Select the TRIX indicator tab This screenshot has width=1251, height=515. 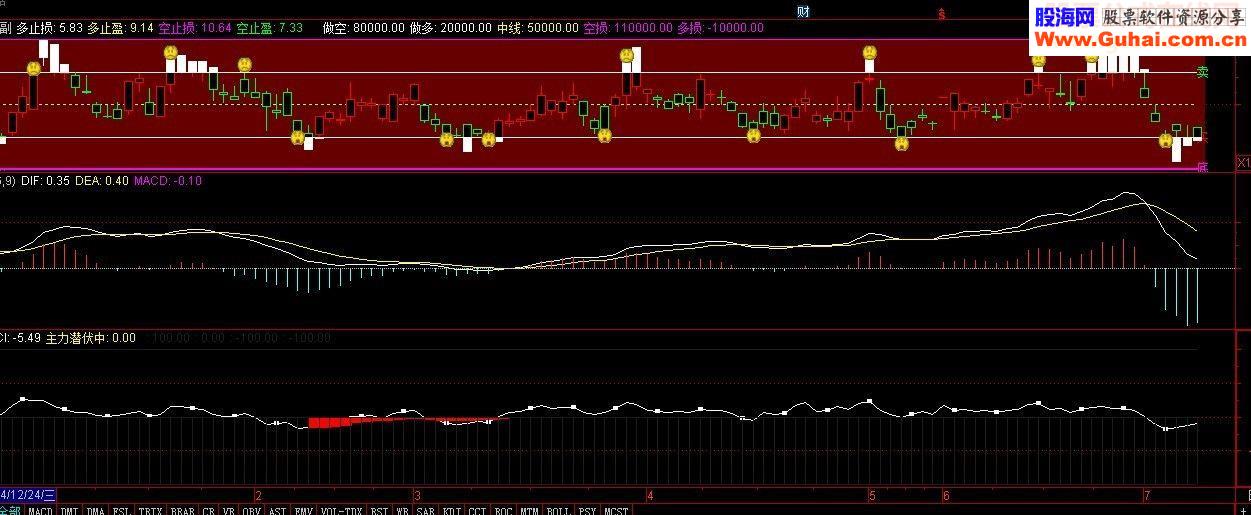151,510
